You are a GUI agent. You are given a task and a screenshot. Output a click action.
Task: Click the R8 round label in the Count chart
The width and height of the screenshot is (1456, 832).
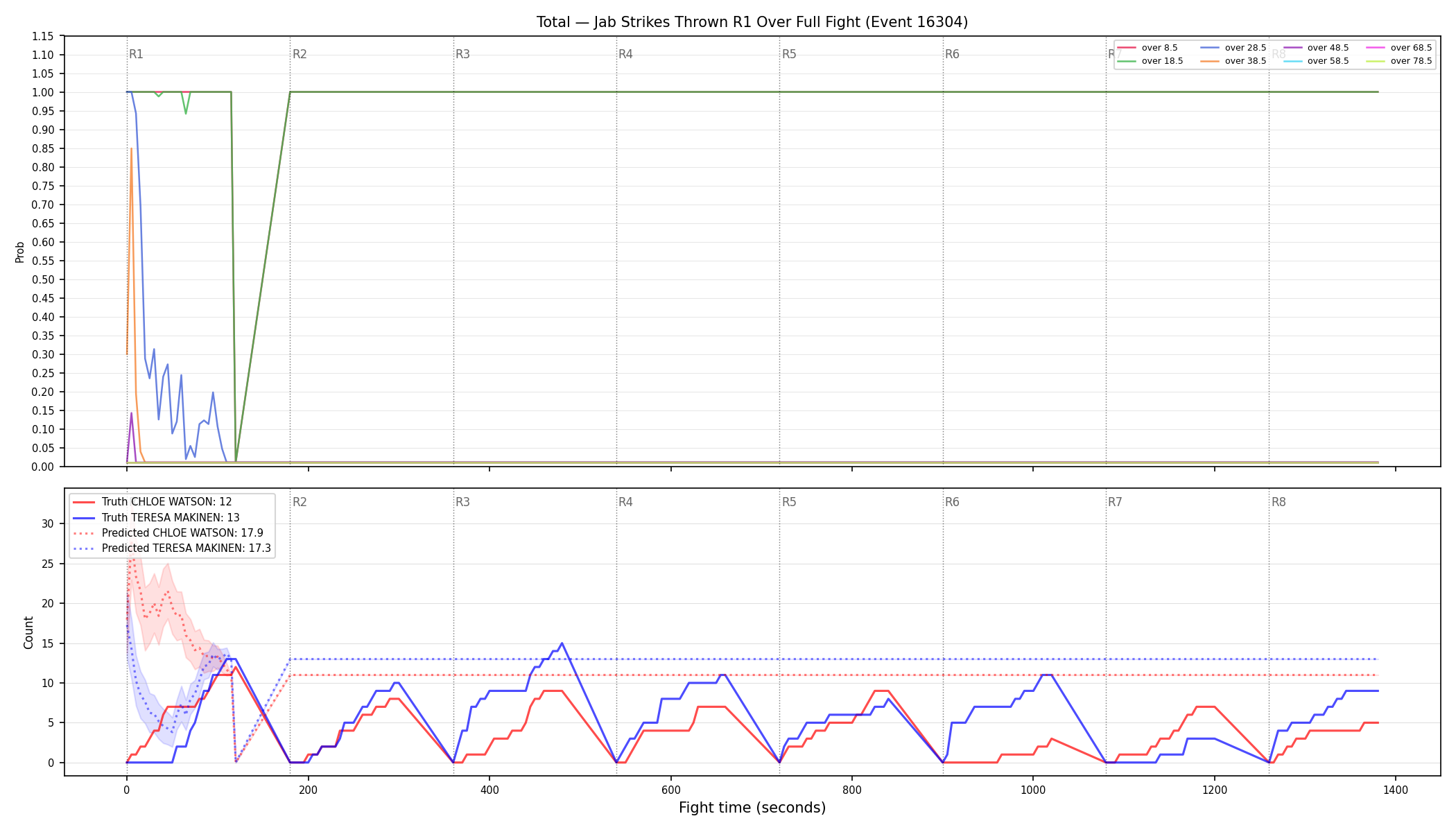pos(1279,502)
